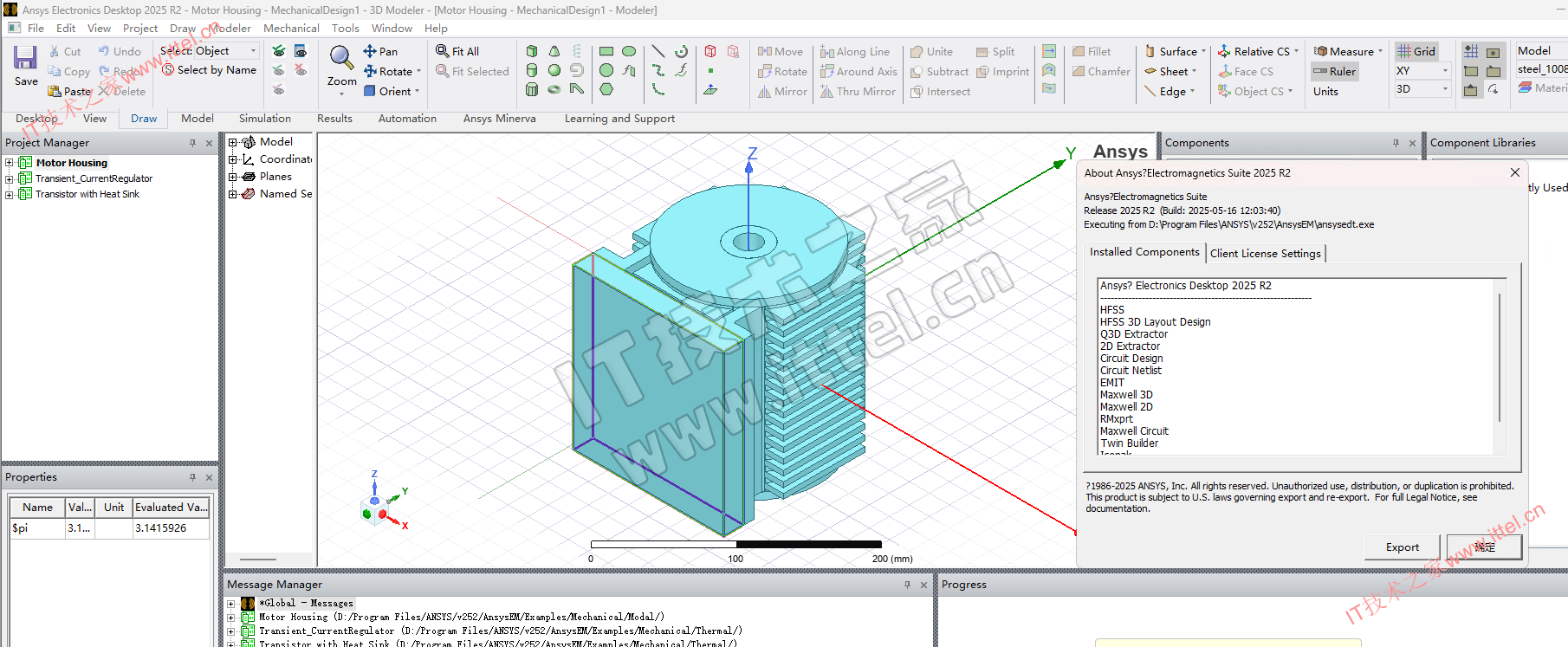
Task: Open the Client License Settings tab
Action: tap(1265, 253)
